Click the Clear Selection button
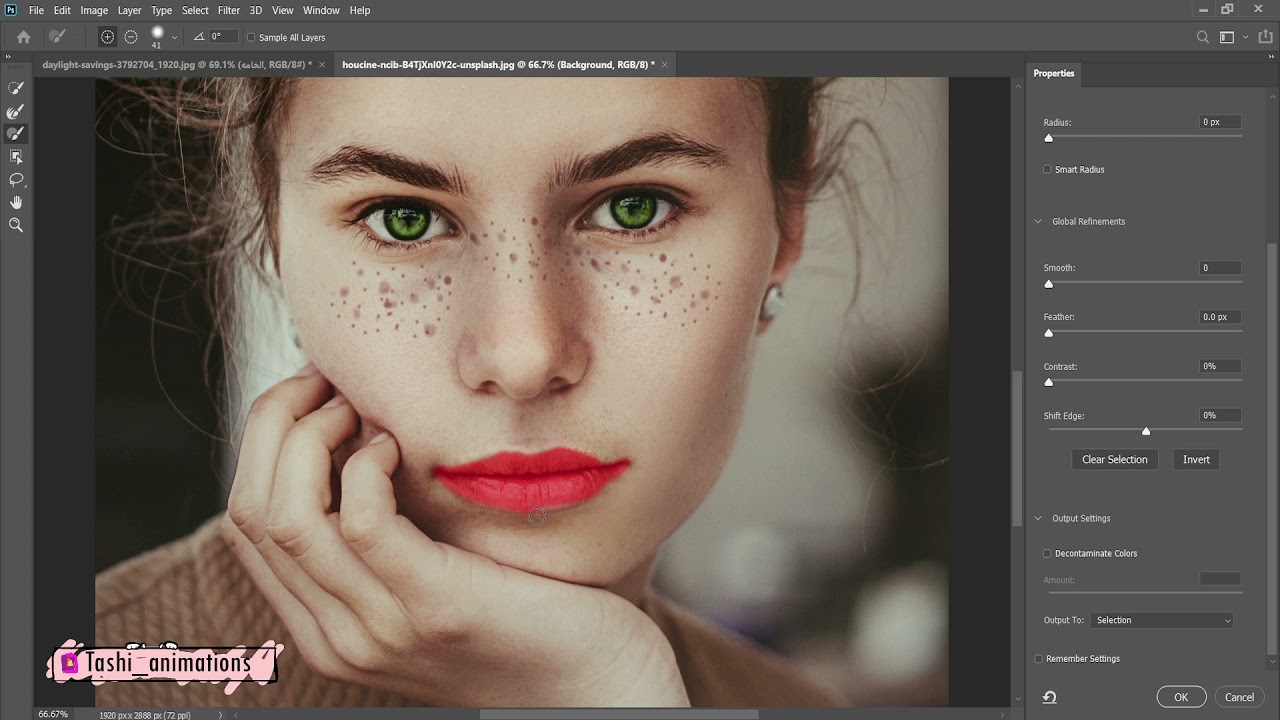Screen dimensions: 1280x720 pyautogui.click(x=1114, y=460)
